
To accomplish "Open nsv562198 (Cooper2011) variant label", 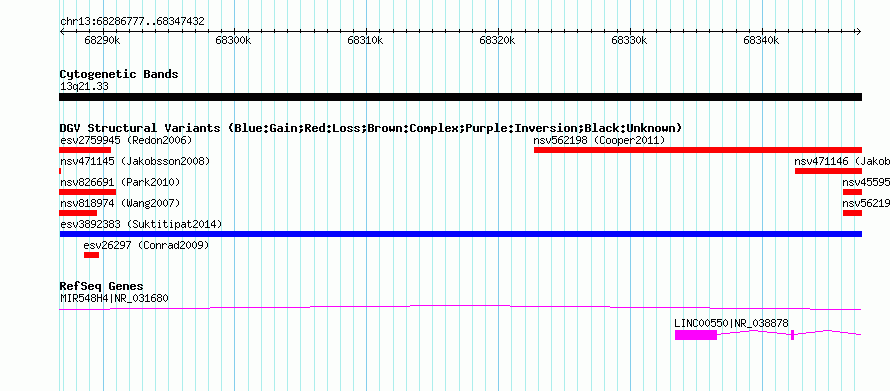I will [599, 140].
